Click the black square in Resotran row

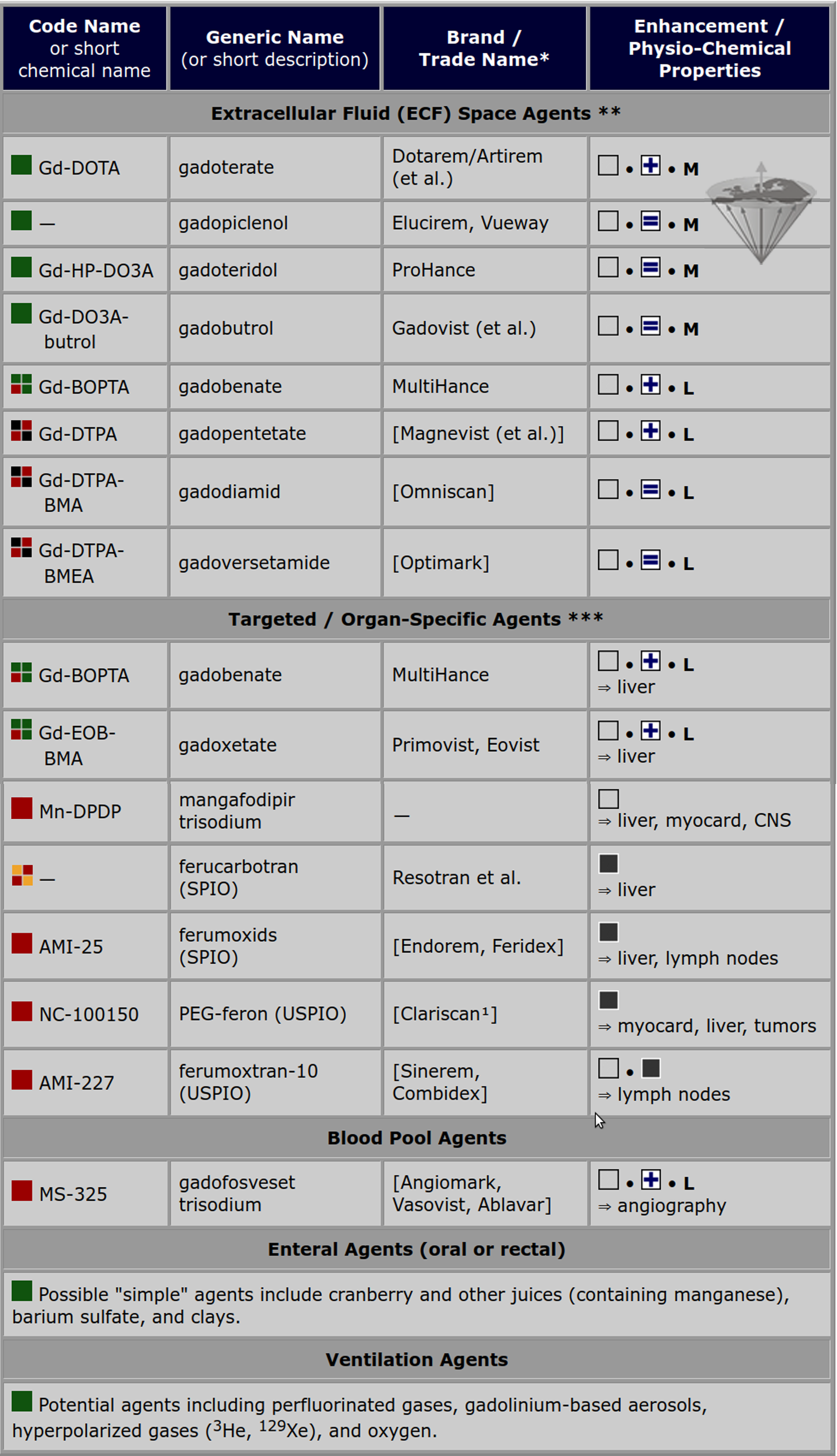tap(608, 863)
